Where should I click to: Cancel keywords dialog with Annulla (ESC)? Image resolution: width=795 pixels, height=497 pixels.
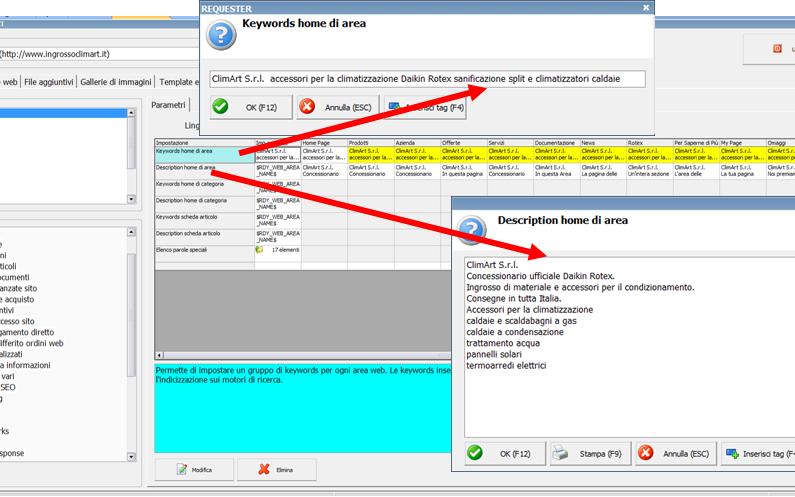[338, 108]
